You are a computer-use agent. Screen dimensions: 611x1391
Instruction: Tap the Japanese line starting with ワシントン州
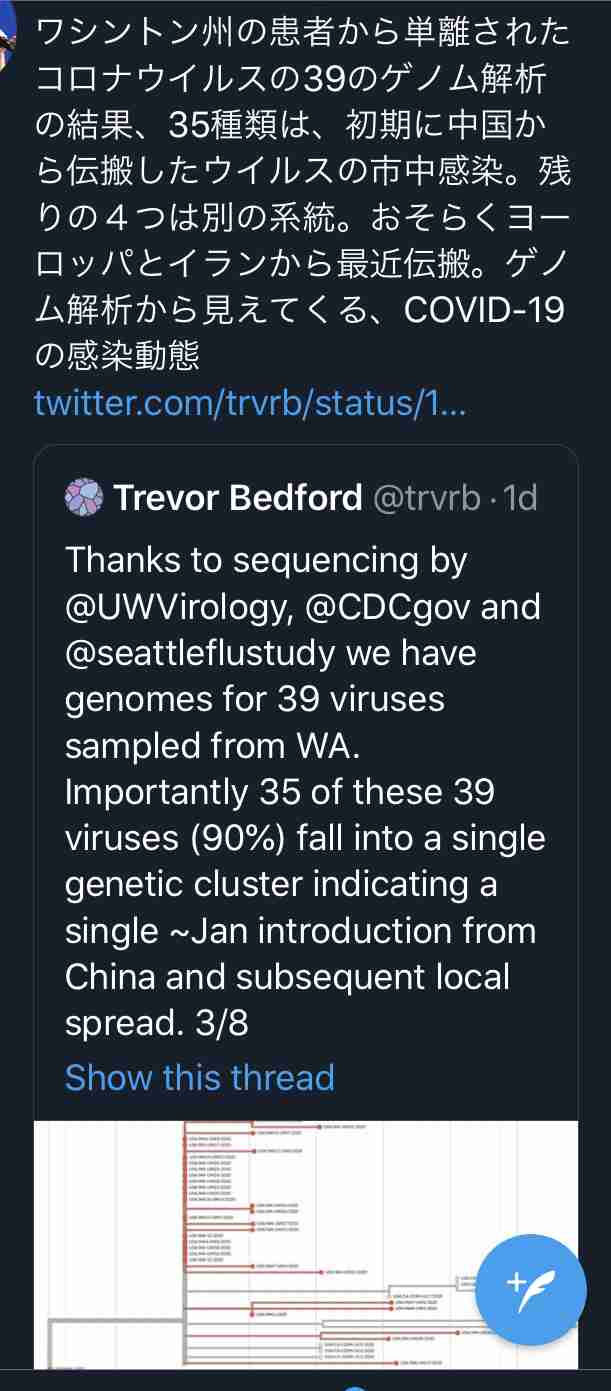[300, 33]
